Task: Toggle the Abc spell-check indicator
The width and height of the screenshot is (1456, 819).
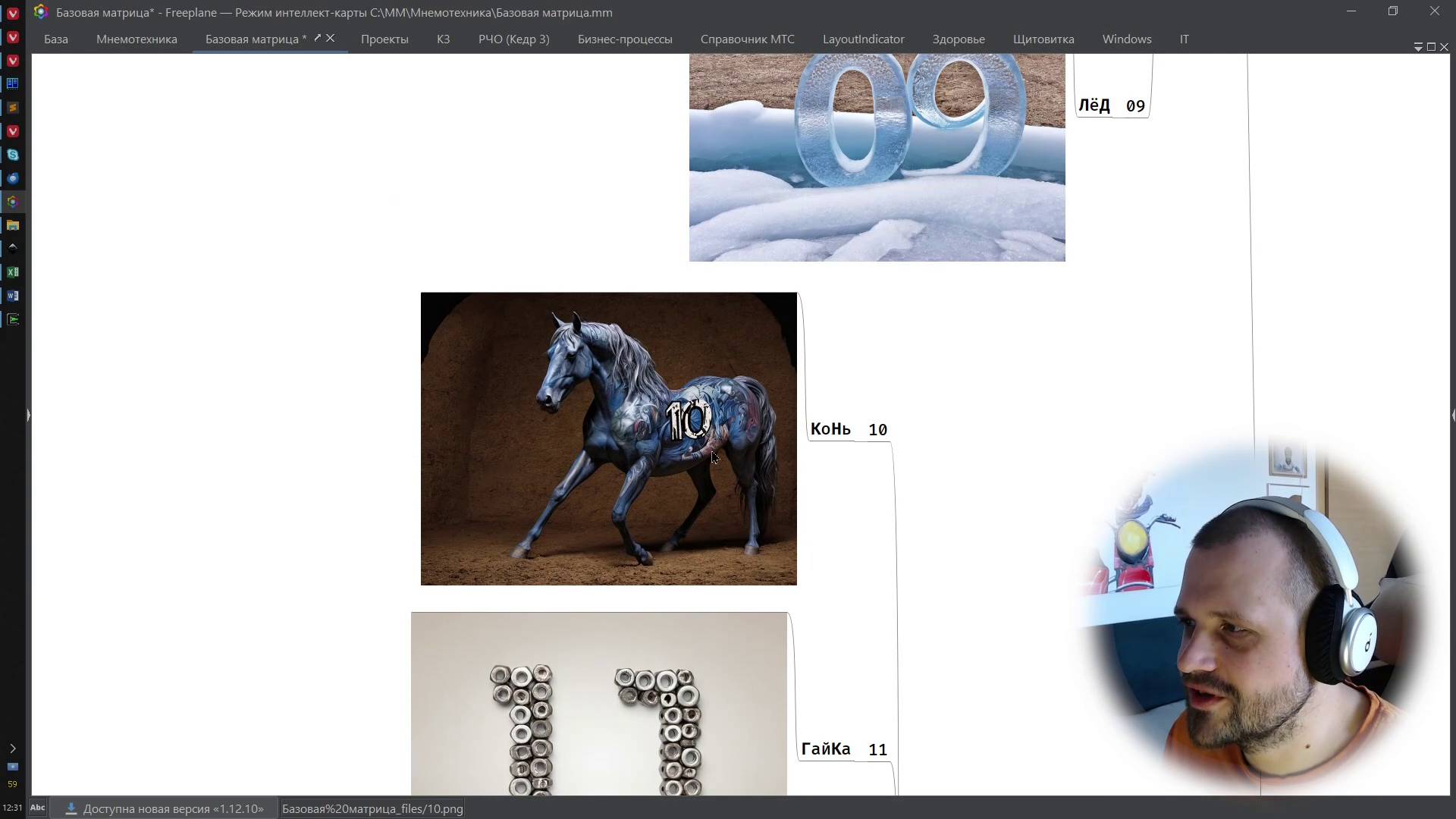Action: coord(37,808)
